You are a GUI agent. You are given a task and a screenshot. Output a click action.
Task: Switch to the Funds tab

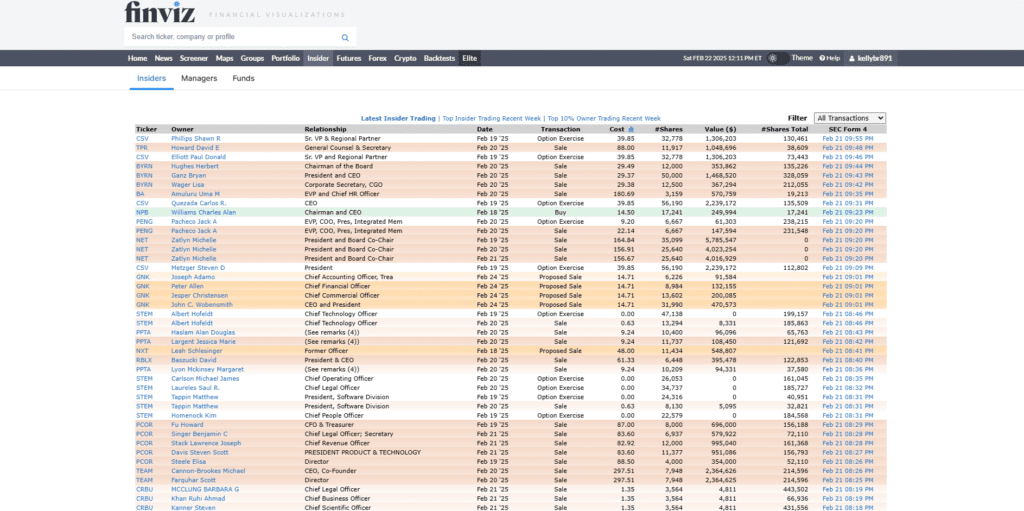coord(244,78)
